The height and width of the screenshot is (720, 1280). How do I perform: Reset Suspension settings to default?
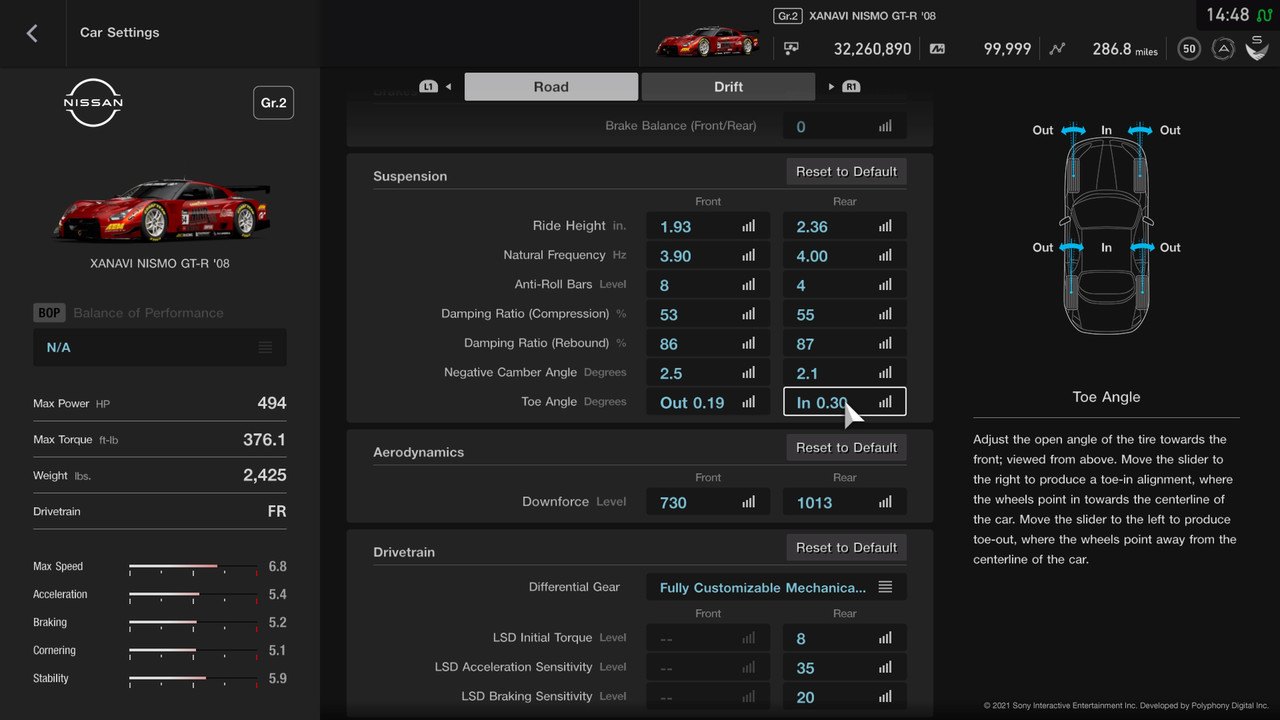846,172
